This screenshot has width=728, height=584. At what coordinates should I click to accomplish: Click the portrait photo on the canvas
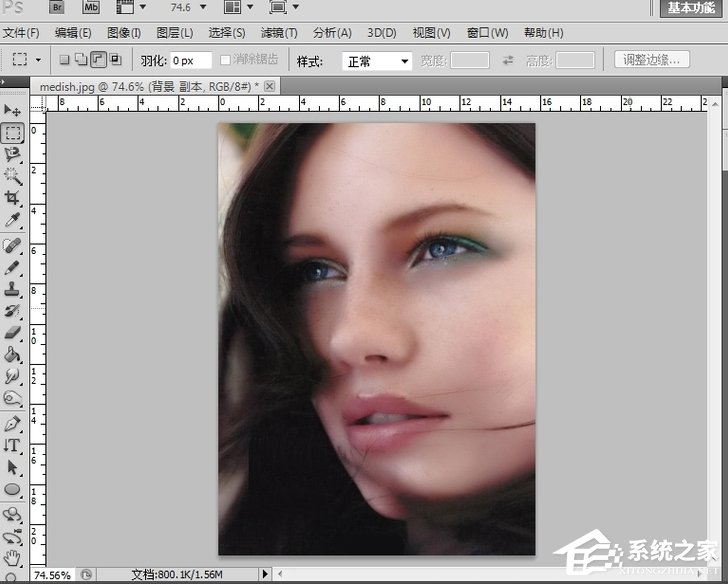click(x=377, y=339)
